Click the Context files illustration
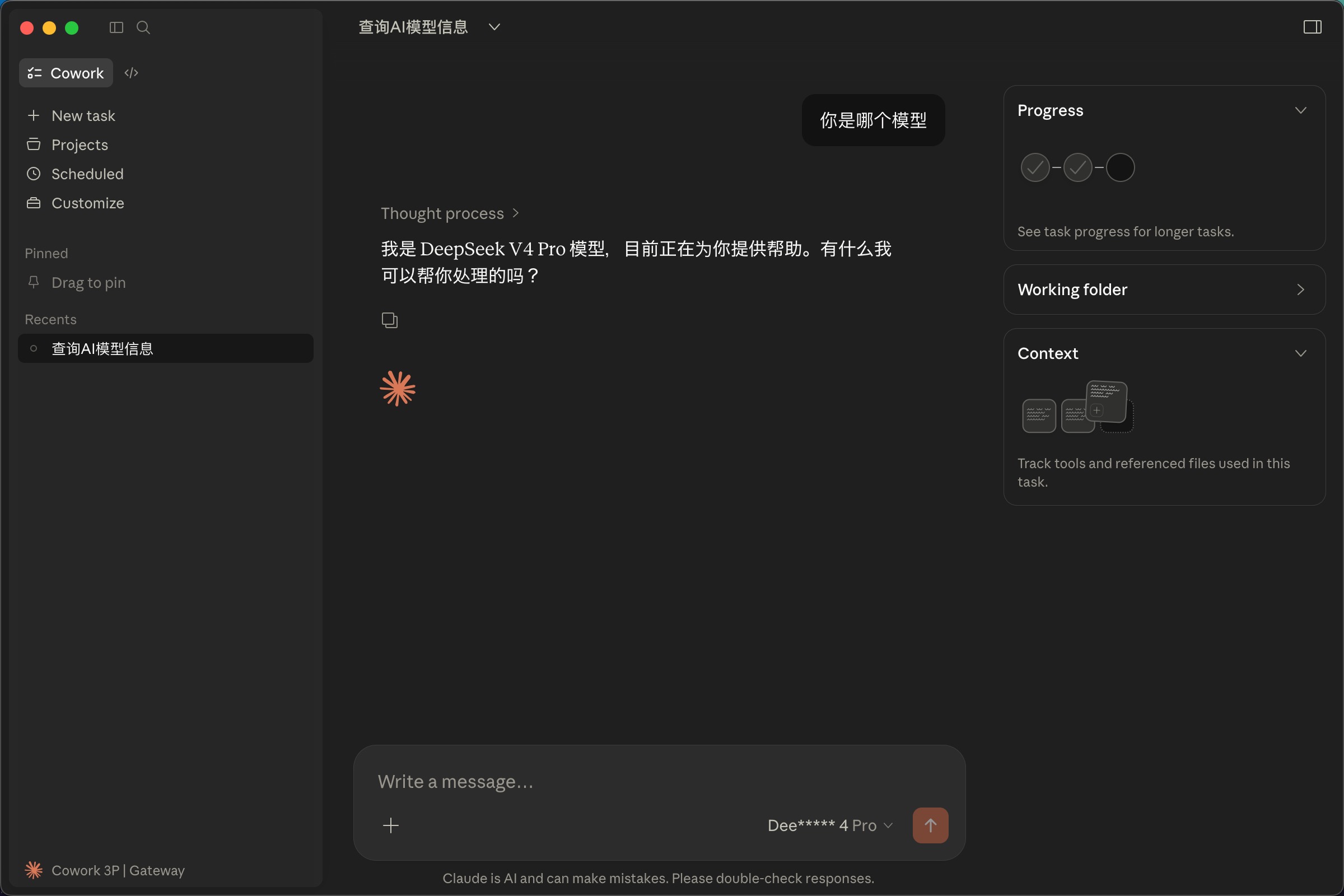This screenshot has height=896, width=1344. [x=1077, y=407]
